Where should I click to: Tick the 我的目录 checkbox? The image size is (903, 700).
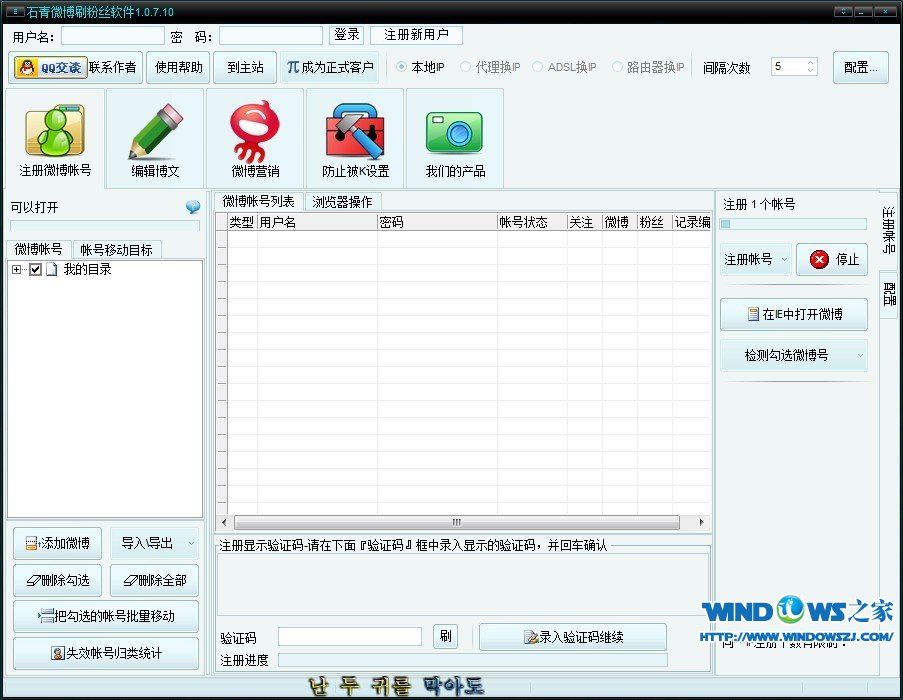click(x=35, y=270)
